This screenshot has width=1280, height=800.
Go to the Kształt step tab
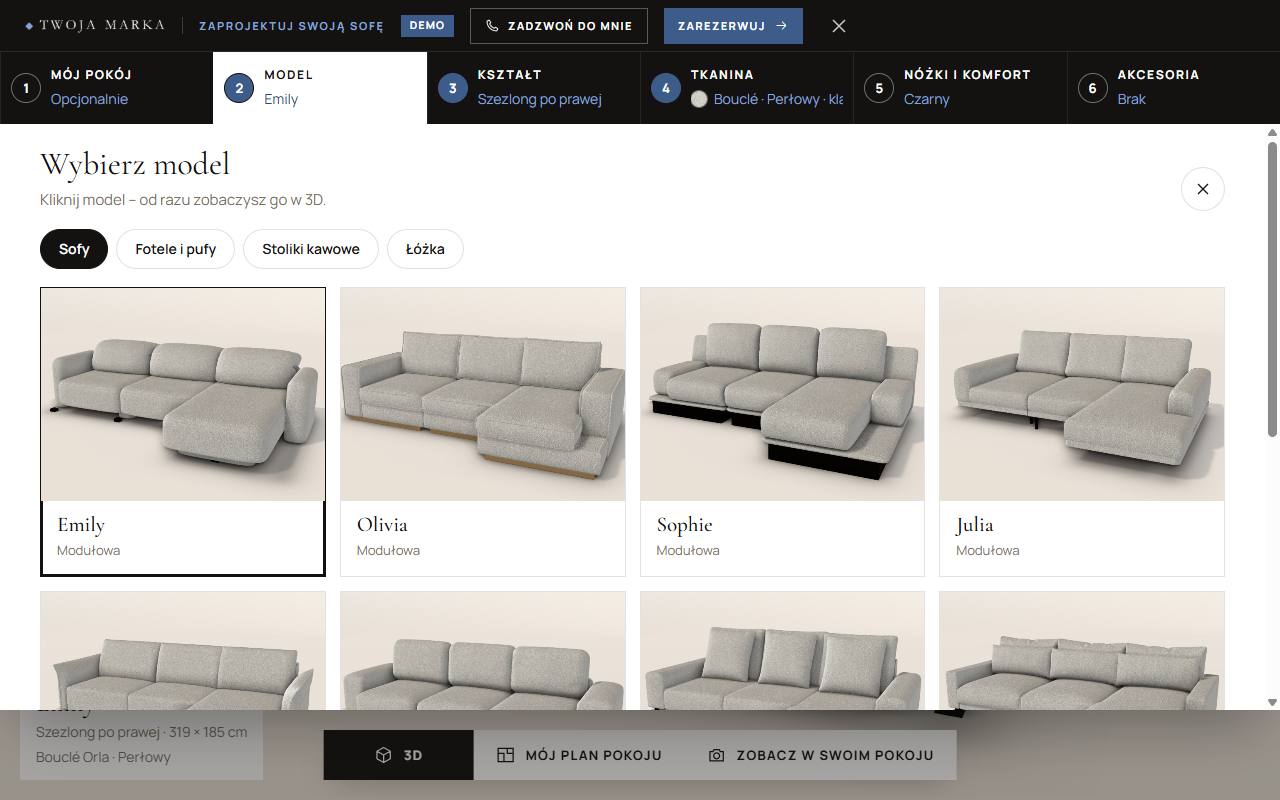click(533, 88)
